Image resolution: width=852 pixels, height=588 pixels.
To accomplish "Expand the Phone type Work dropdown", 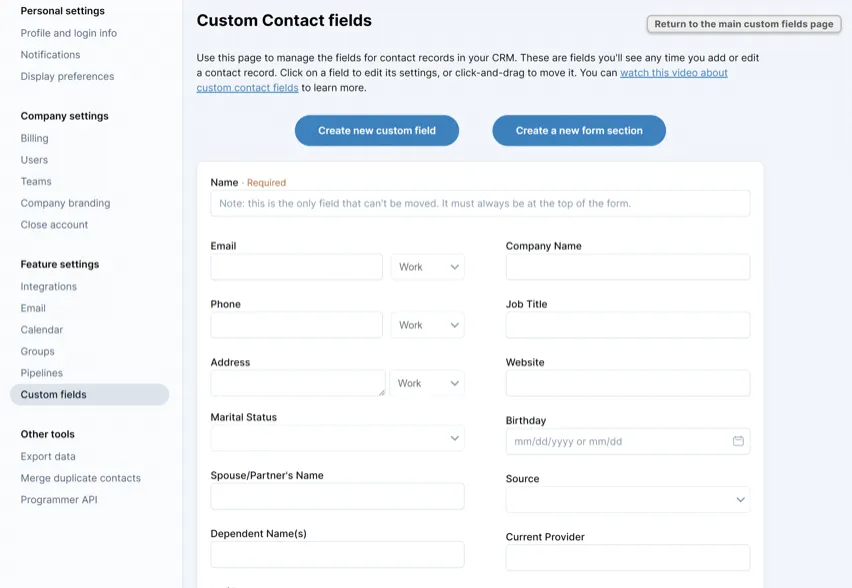I will coord(427,324).
